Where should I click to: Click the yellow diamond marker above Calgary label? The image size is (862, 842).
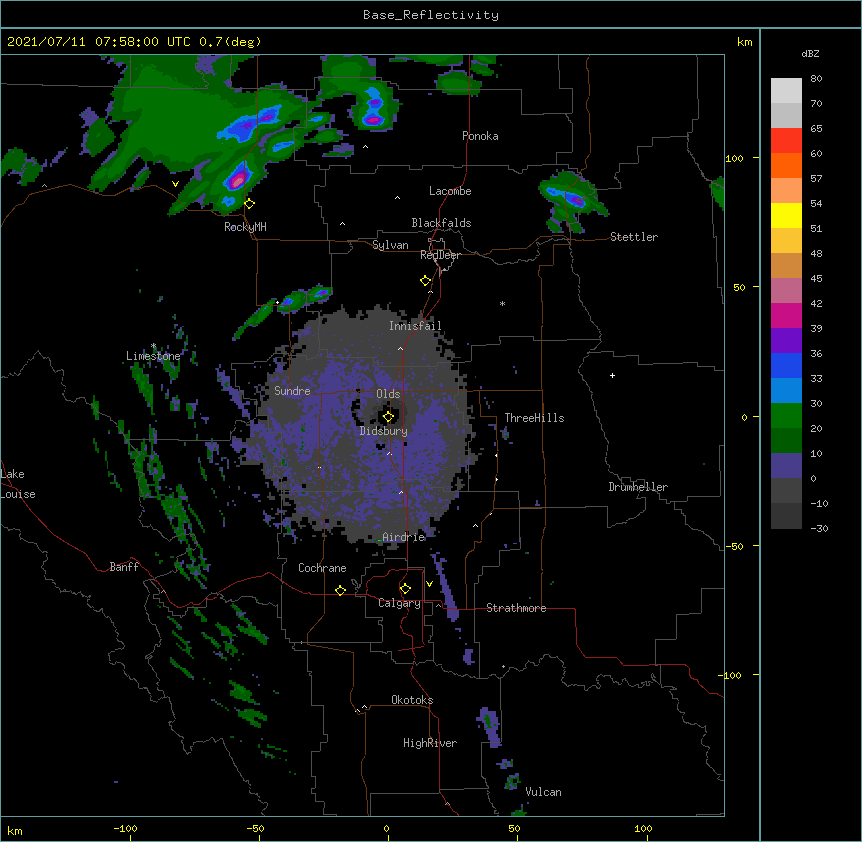(x=405, y=589)
